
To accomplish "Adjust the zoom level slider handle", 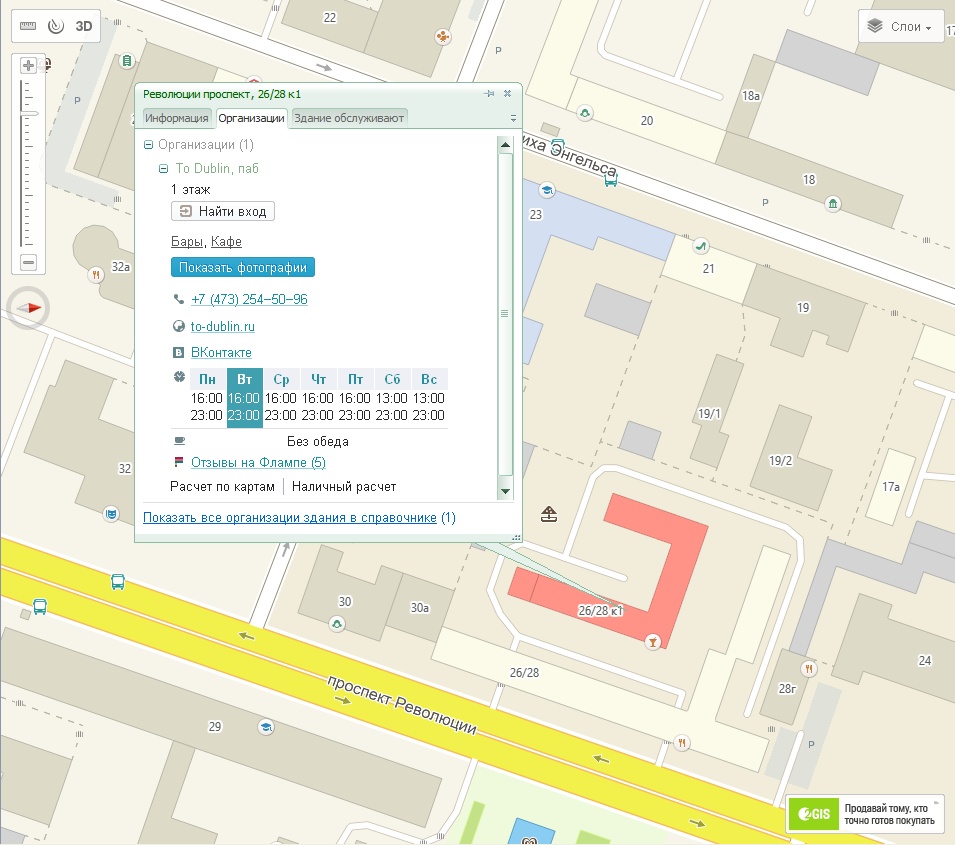I will (28, 113).
